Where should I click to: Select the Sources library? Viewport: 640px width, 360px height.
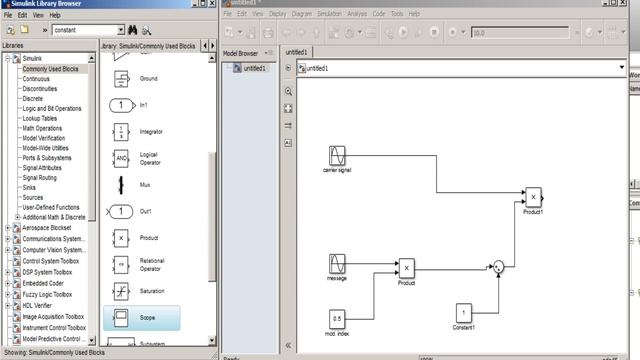coord(33,197)
